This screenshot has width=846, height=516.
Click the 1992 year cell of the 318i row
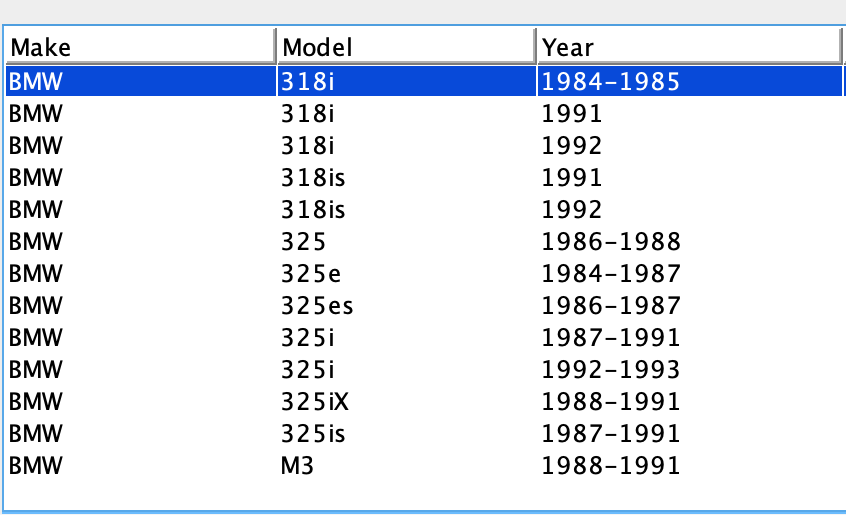tap(690, 145)
